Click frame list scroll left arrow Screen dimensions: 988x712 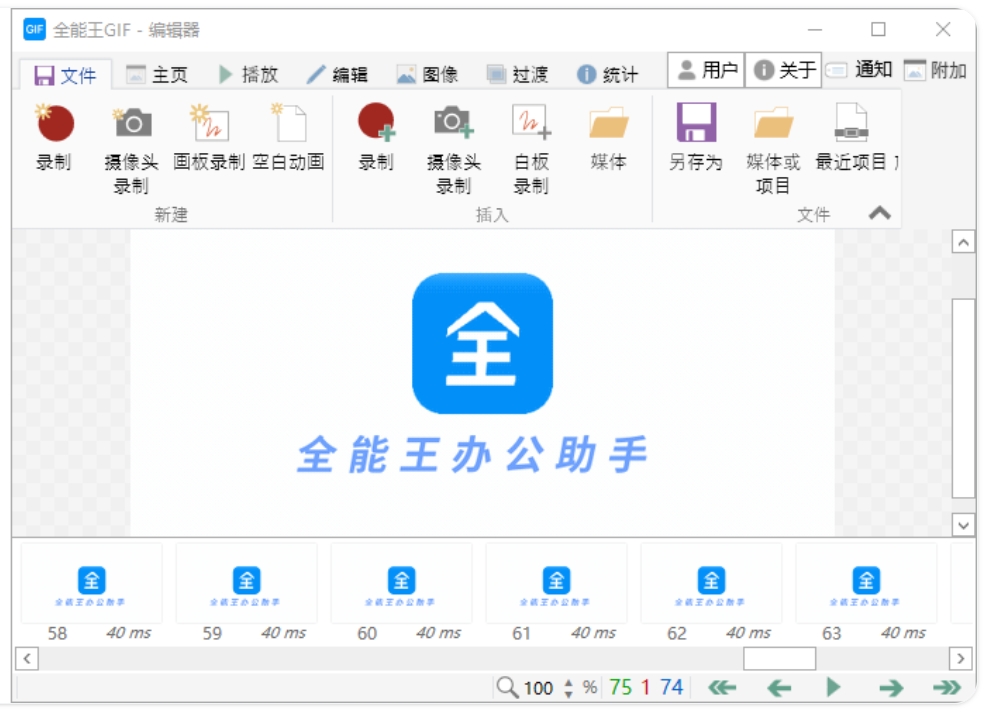pyautogui.click(x=27, y=659)
